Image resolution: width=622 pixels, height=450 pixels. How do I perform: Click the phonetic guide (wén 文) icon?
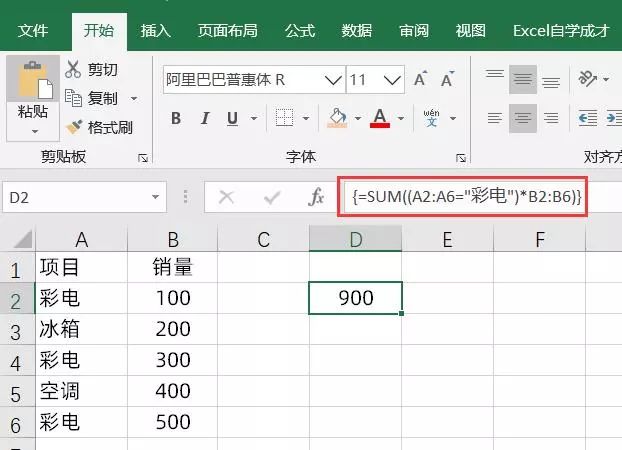pyautogui.click(x=432, y=118)
